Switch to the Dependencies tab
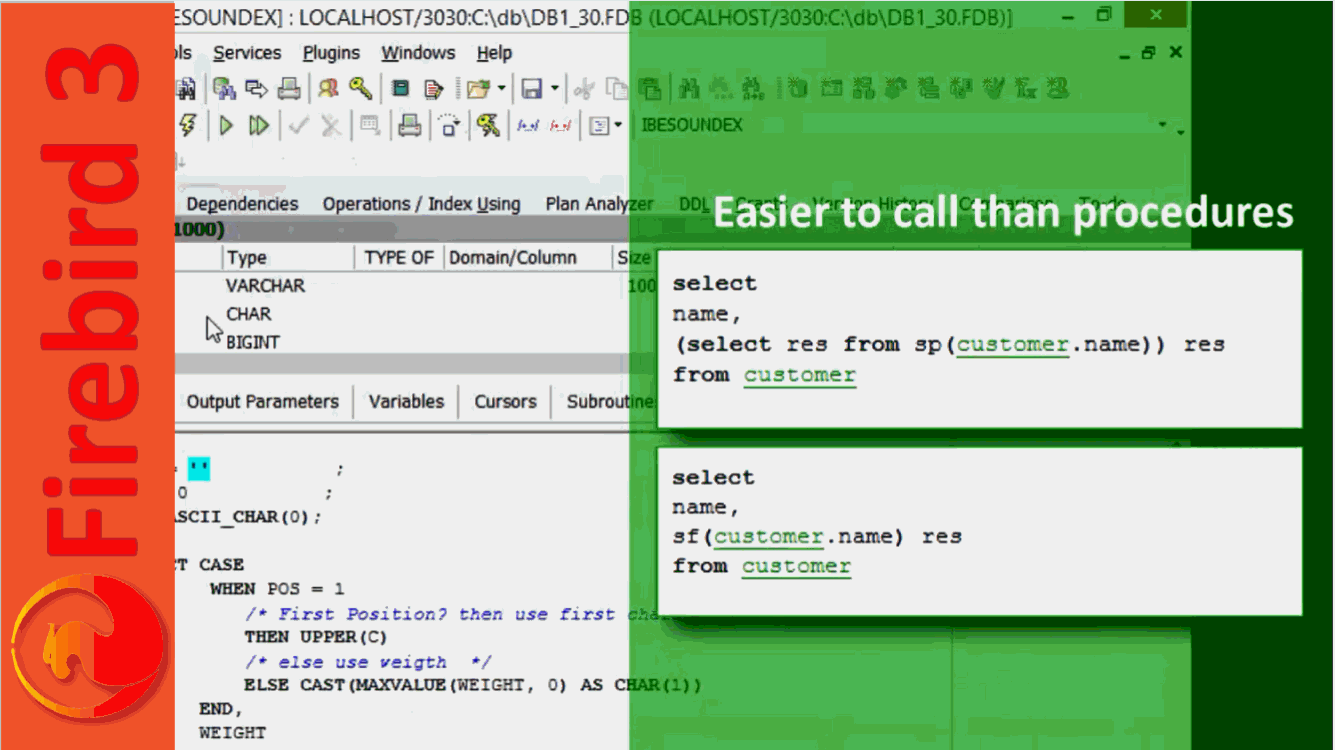Image resolution: width=1335 pixels, height=750 pixels. (242, 204)
